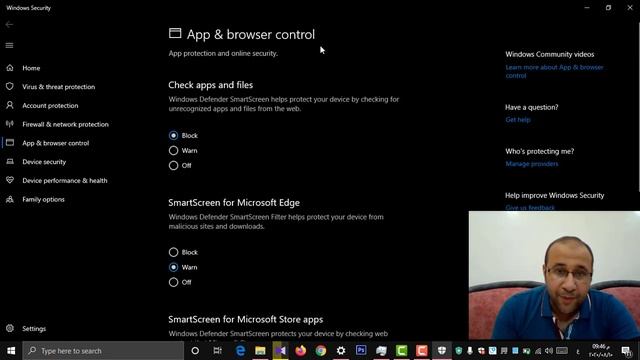Image resolution: width=640 pixels, height=360 pixels.
Task: Click the Device performance & health heart icon
Action: tap(10, 180)
